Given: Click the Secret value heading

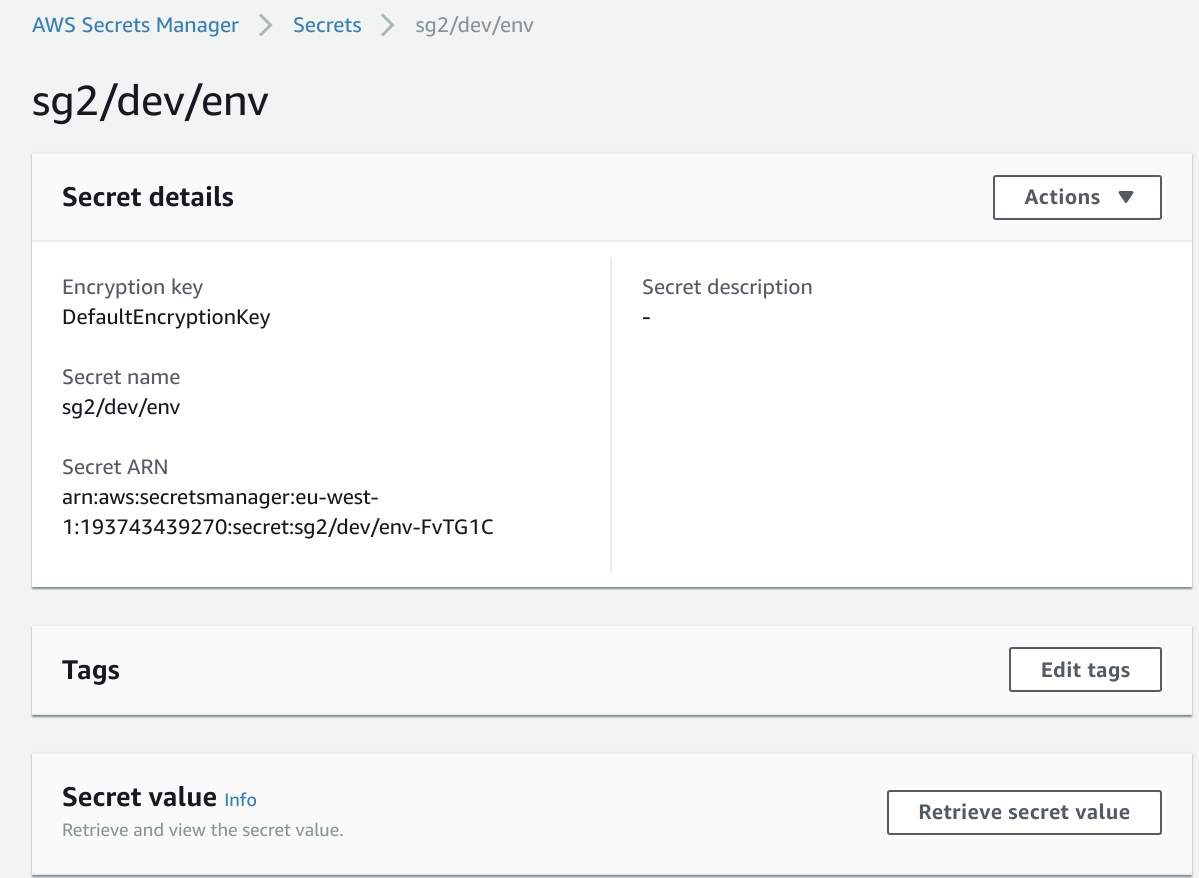Looking at the screenshot, I should pos(139,797).
